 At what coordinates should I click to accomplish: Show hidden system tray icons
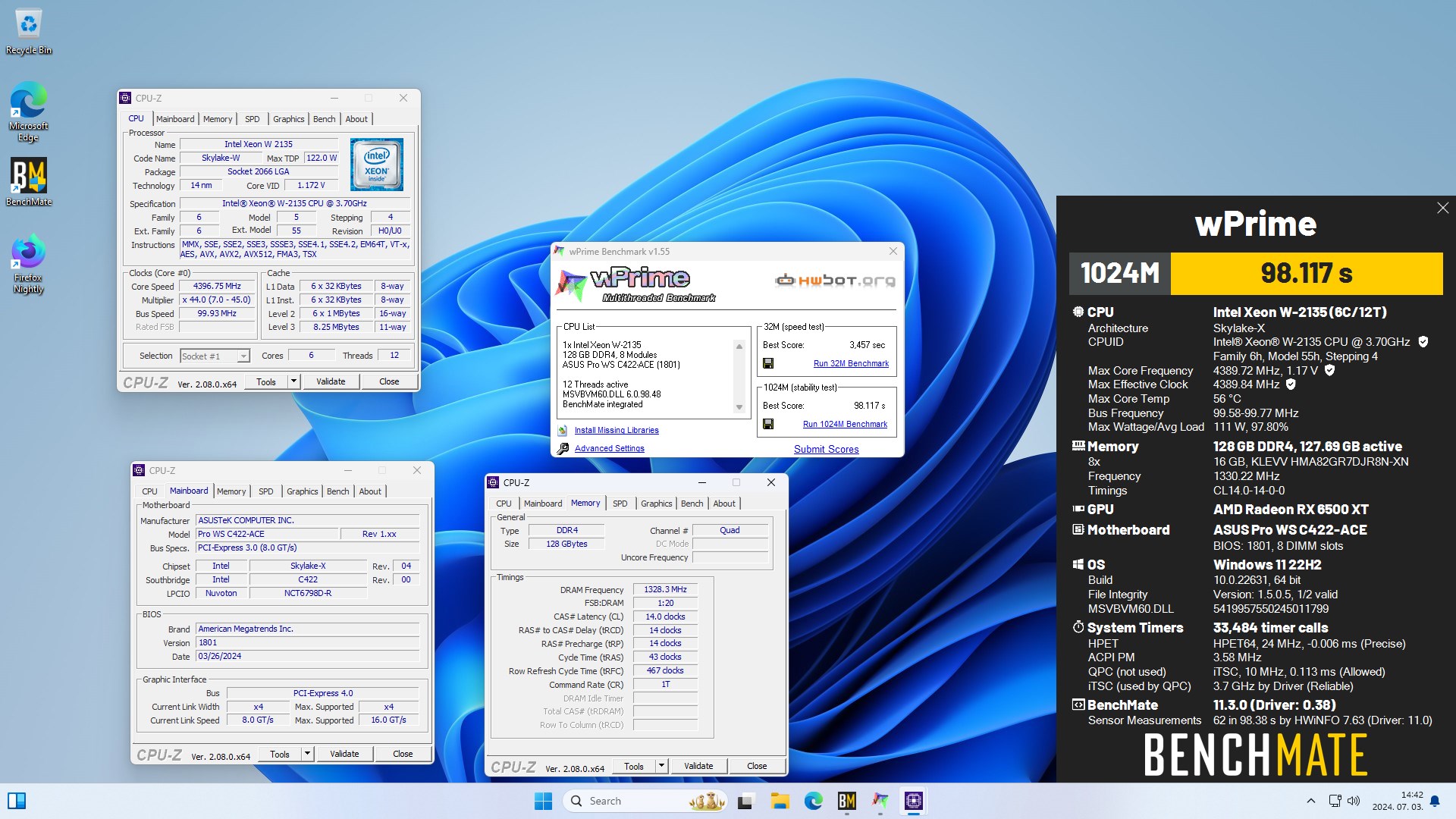click(x=1311, y=801)
